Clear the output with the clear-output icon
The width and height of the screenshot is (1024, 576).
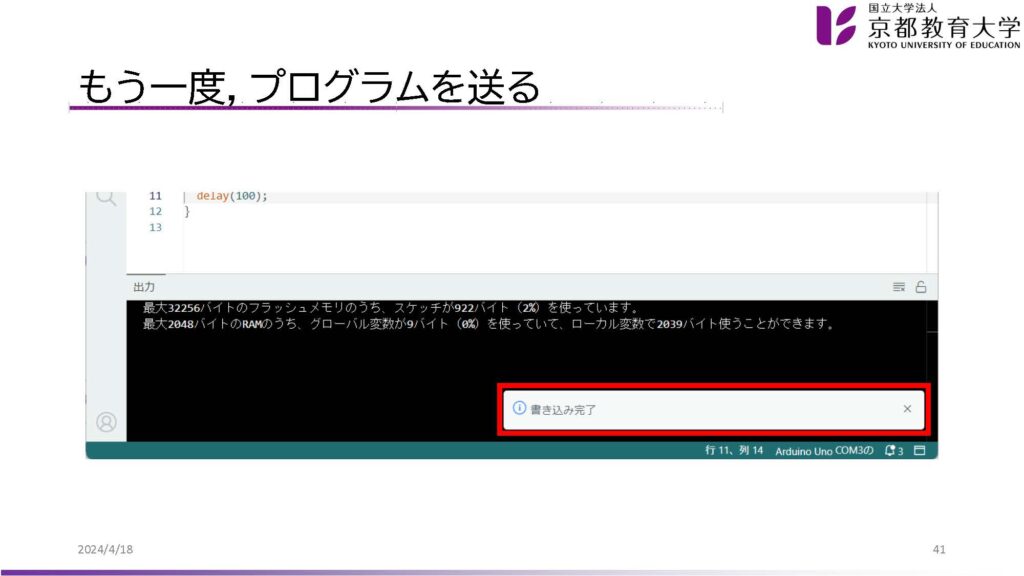click(x=899, y=287)
